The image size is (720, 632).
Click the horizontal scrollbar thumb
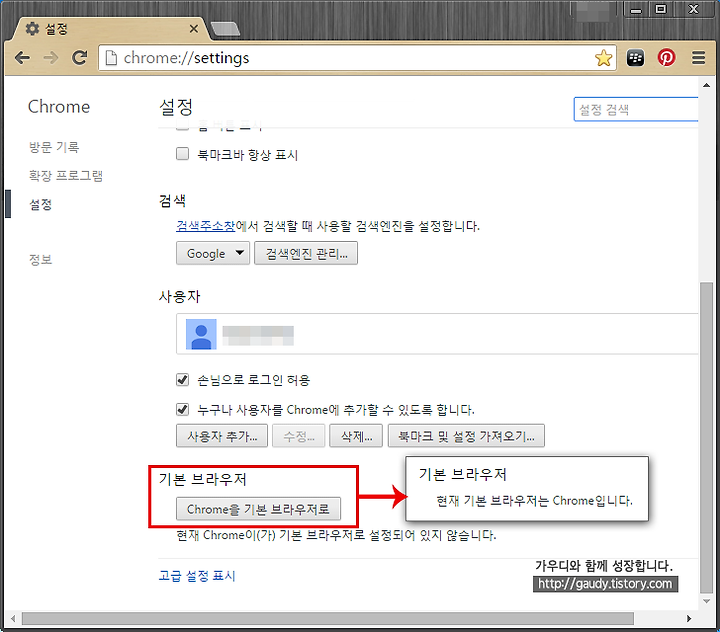point(328,619)
